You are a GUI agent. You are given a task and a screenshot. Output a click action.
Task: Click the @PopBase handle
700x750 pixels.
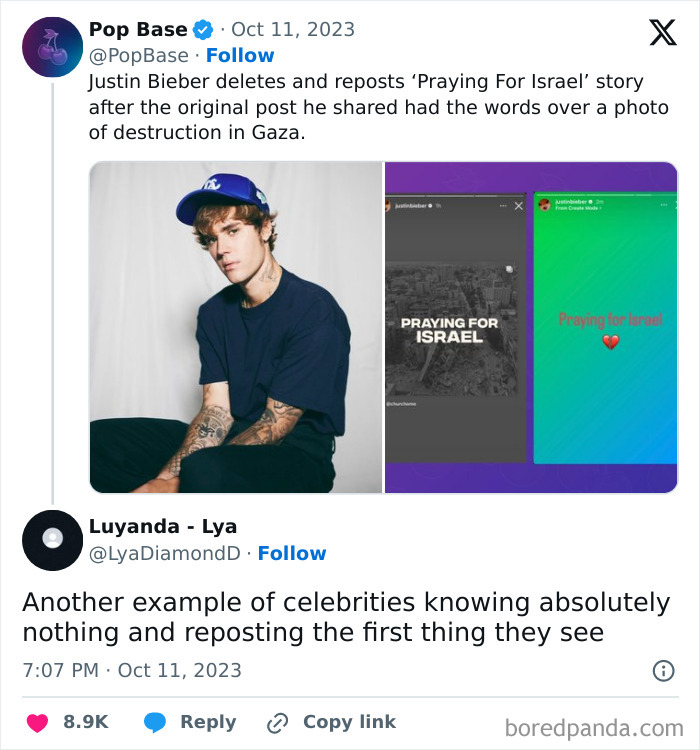(138, 55)
